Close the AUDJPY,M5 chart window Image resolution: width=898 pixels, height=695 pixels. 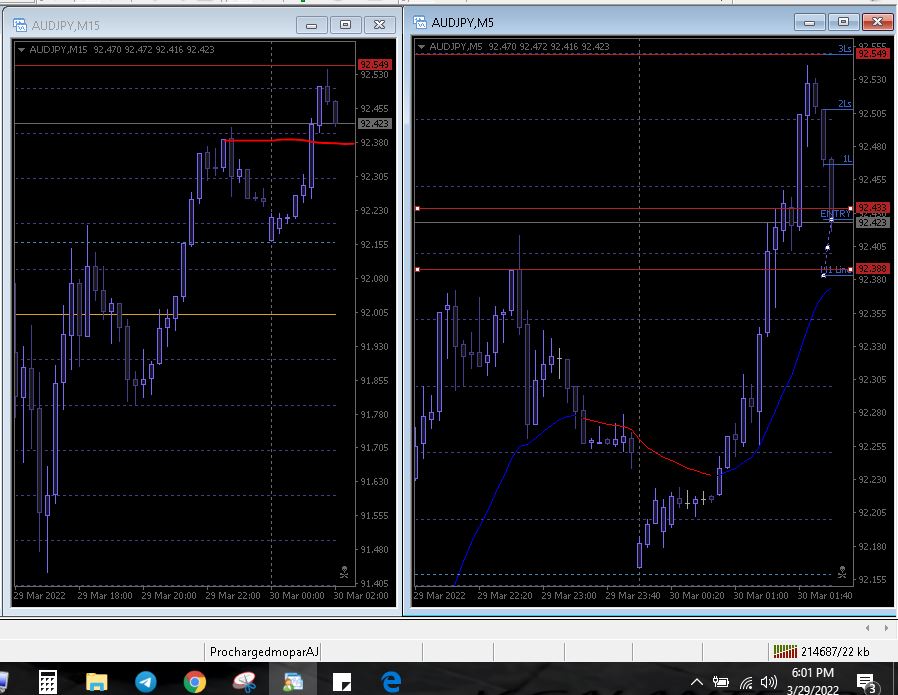(877, 22)
